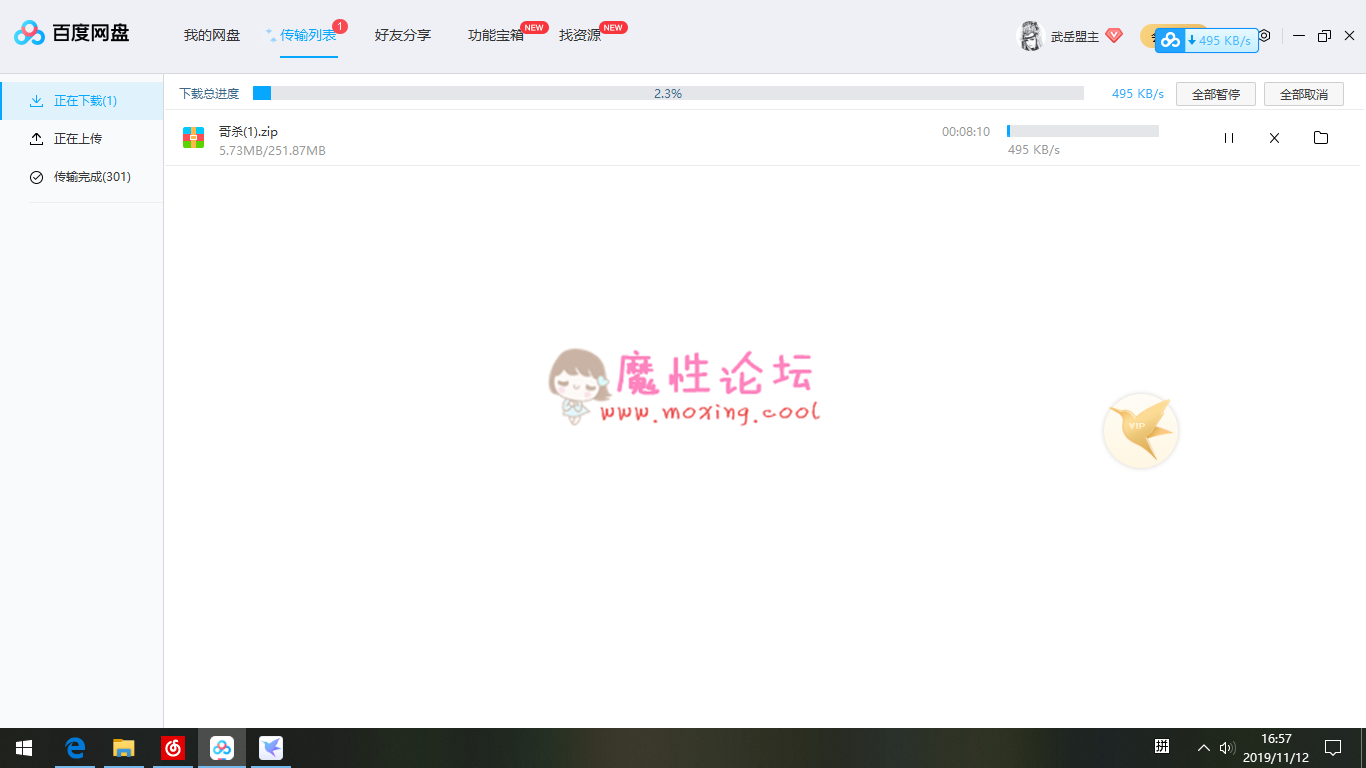The width and height of the screenshot is (1366, 768).
Task: Restore down the 百度网盘 window
Action: [1324, 36]
